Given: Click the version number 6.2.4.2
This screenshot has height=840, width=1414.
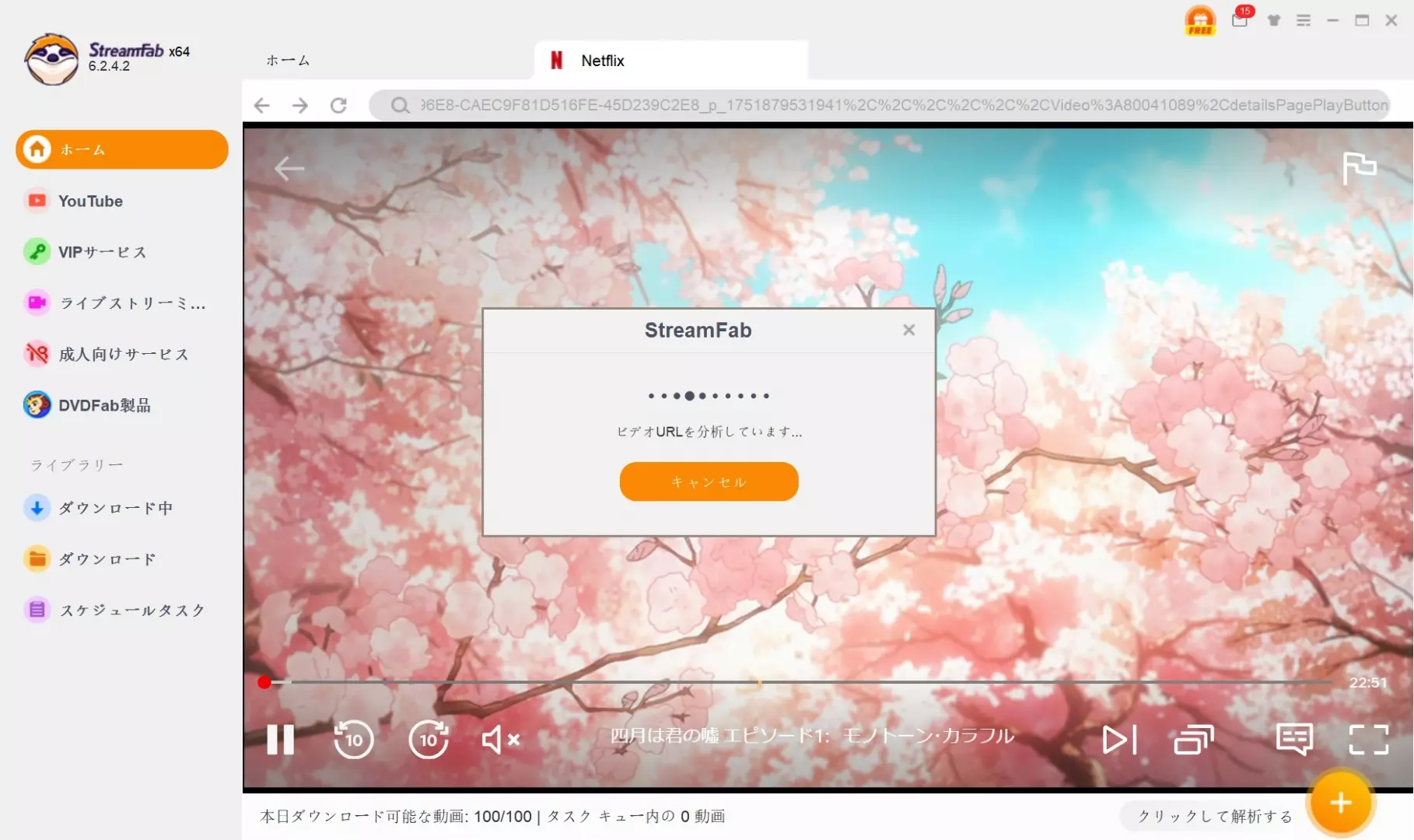Looking at the screenshot, I should pyautogui.click(x=109, y=66).
